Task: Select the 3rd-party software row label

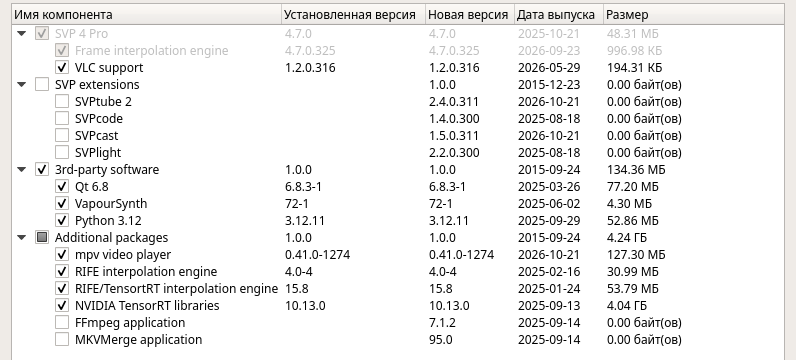Action: pos(107,170)
